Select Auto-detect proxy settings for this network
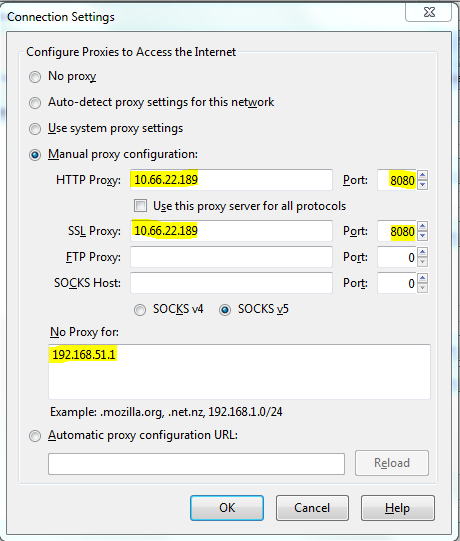Screen dimensions: 460x541 pyautogui.click(x=35, y=102)
